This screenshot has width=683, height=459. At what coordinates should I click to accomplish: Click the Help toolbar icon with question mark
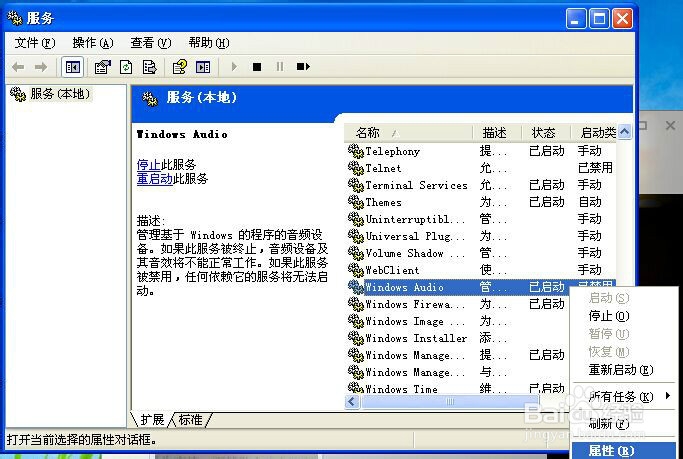[179, 67]
